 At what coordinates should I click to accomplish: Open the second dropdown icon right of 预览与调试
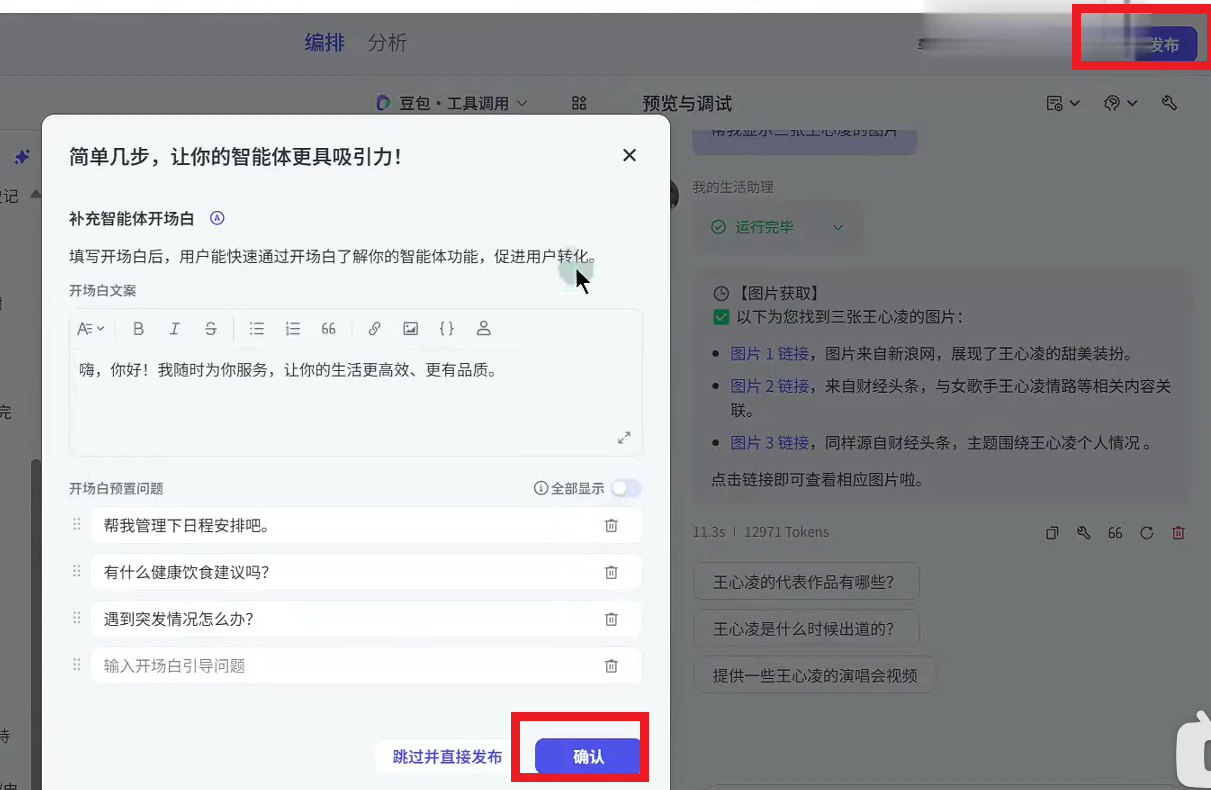[x=1121, y=103]
